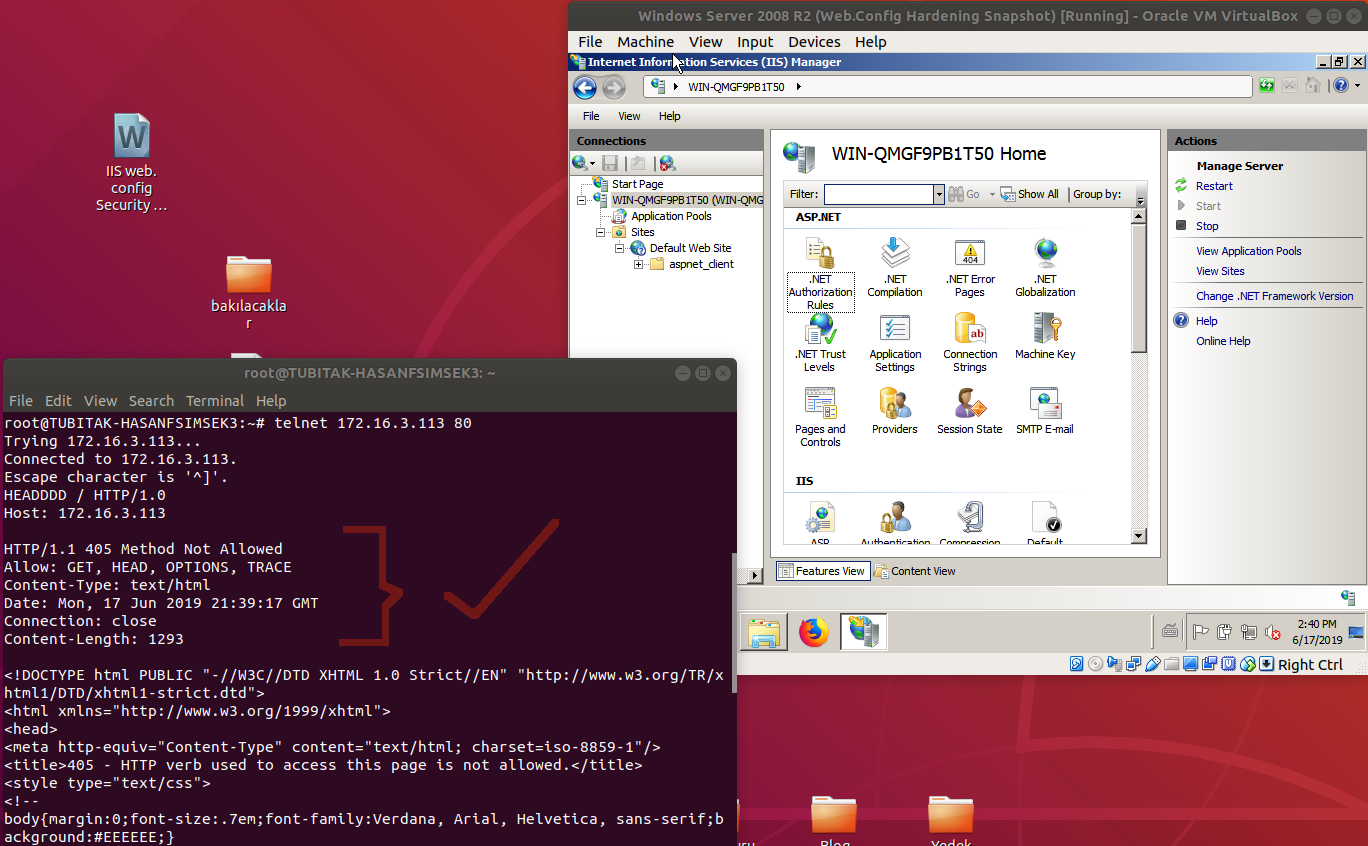1368x846 pixels.
Task: Click the save icon in Connections toolbar
Action: (610, 163)
